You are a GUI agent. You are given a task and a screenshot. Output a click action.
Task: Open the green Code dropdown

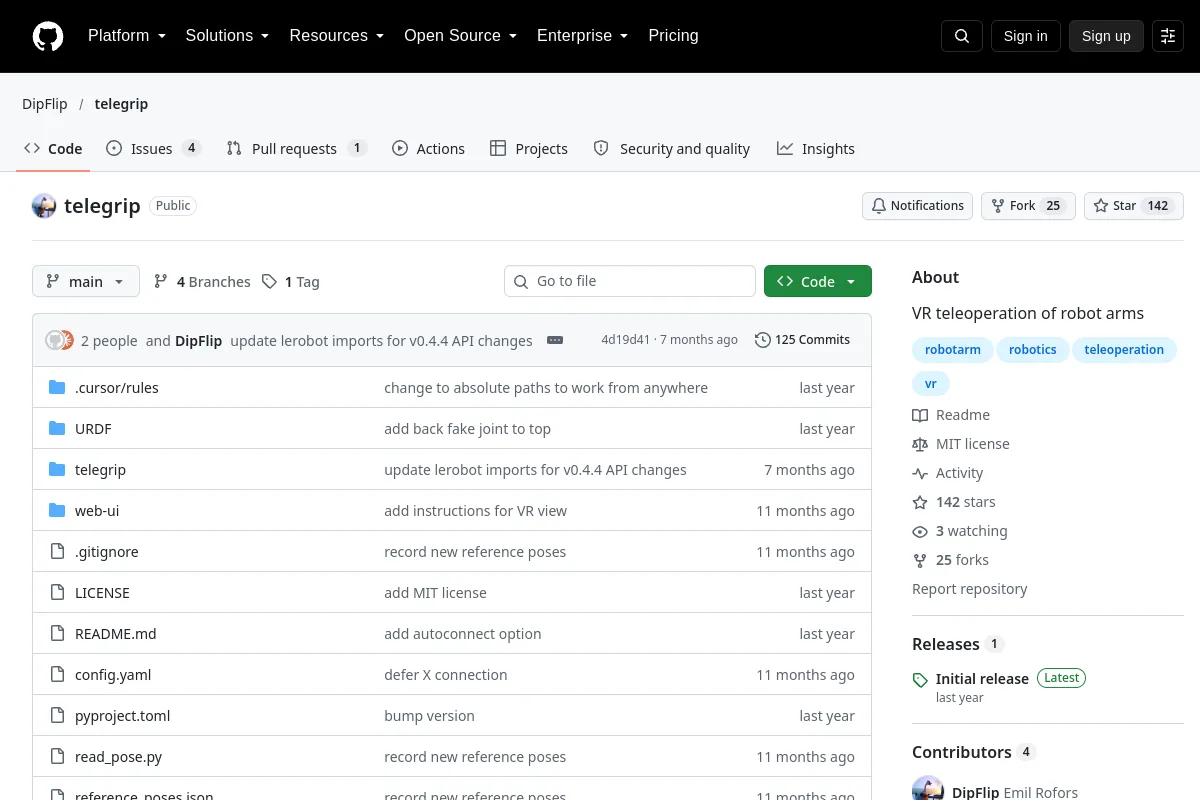tap(818, 282)
